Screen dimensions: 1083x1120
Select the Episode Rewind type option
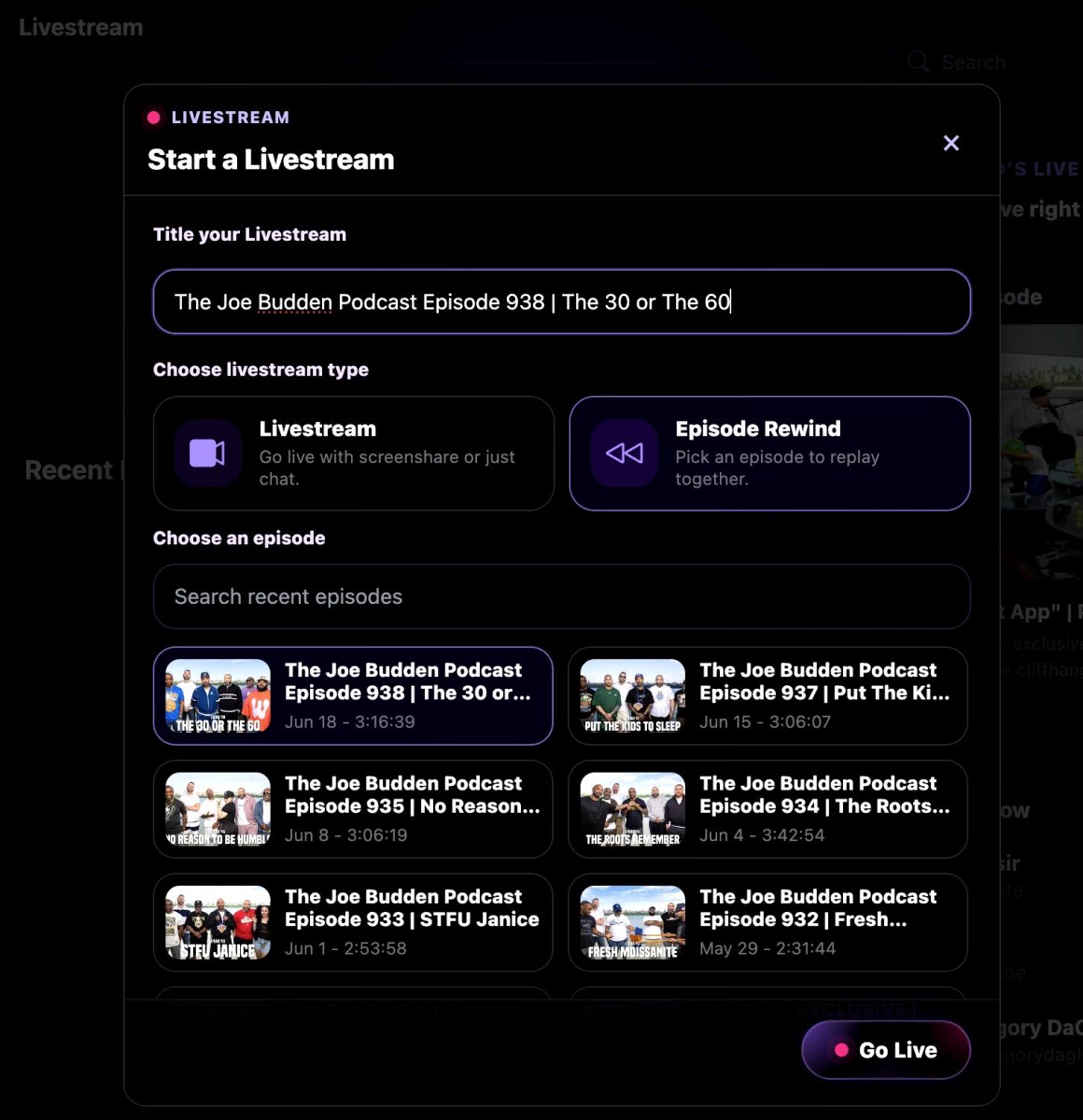(x=770, y=454)
